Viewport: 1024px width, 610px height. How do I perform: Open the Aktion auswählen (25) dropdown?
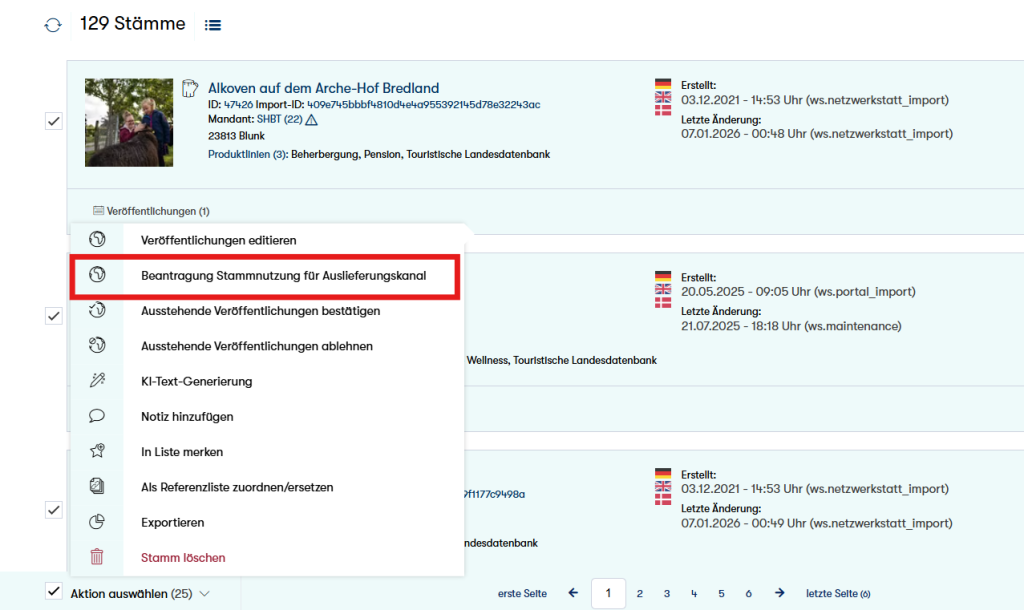coord(140,593)
